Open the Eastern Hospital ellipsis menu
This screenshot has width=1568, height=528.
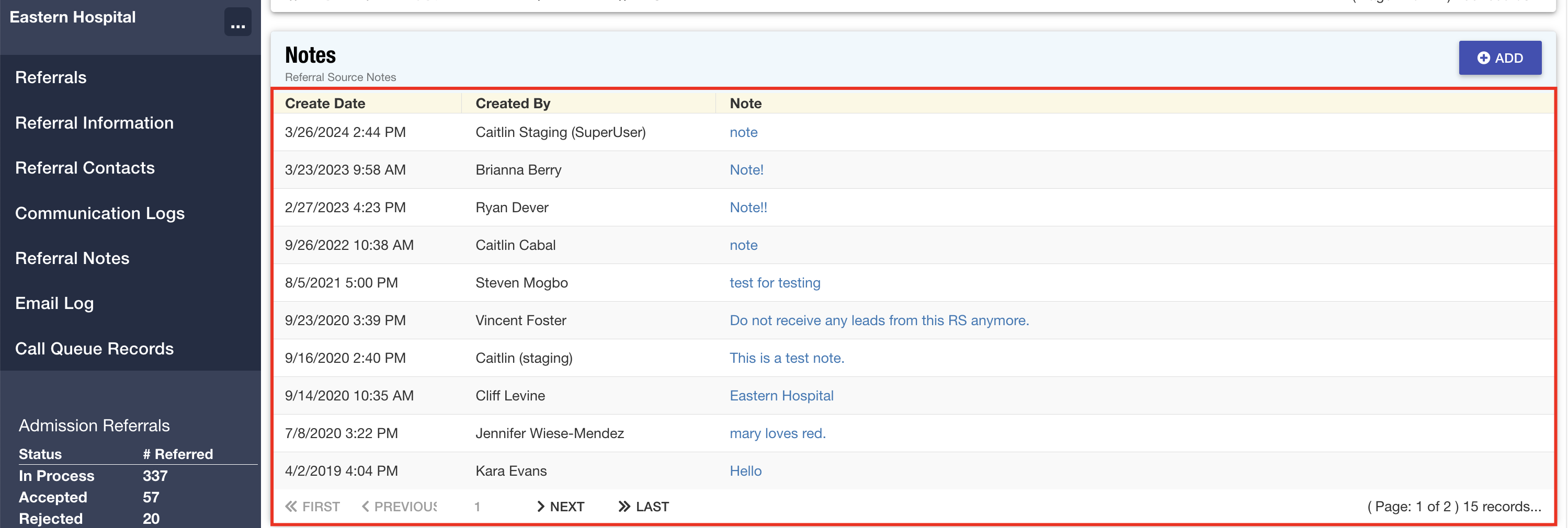point(237,22)
